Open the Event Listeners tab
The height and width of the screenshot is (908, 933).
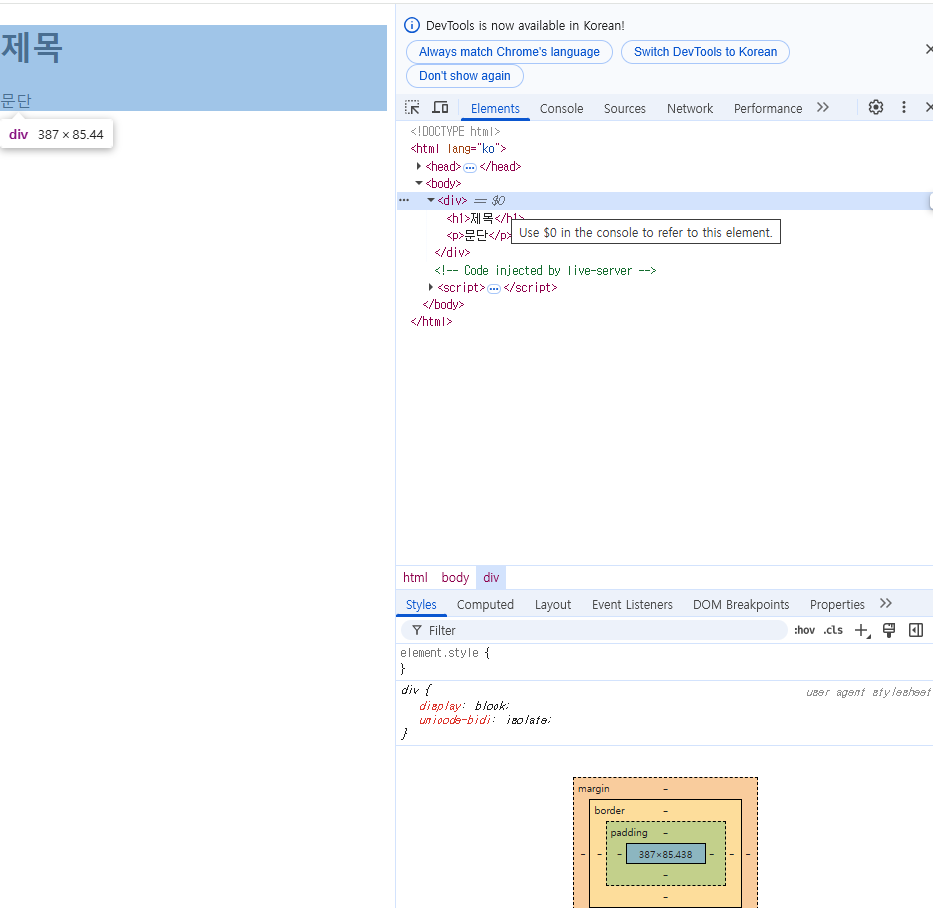tap(632, 605)
